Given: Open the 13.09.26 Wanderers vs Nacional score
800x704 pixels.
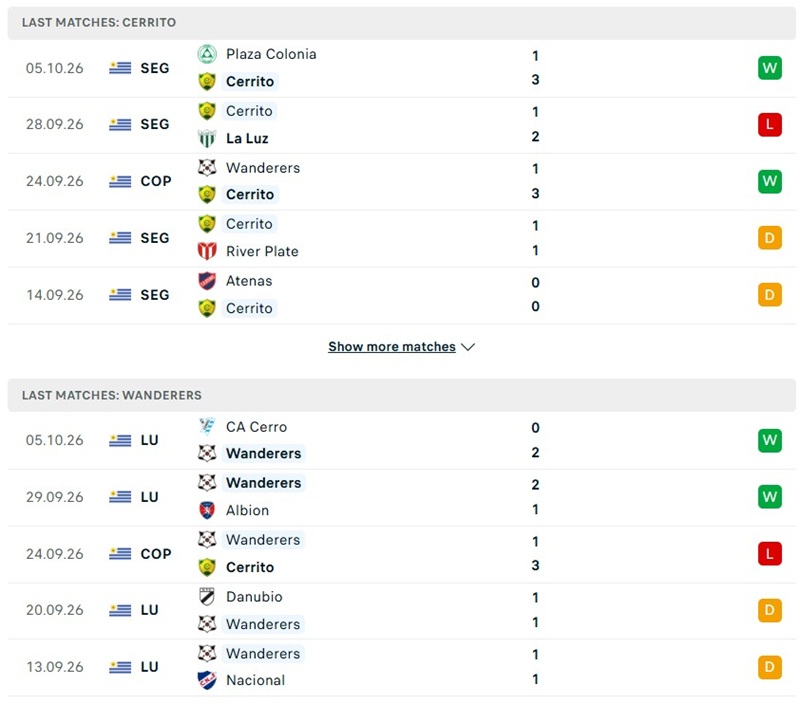Looking at the screenshot, I should [x=535, y=667].
